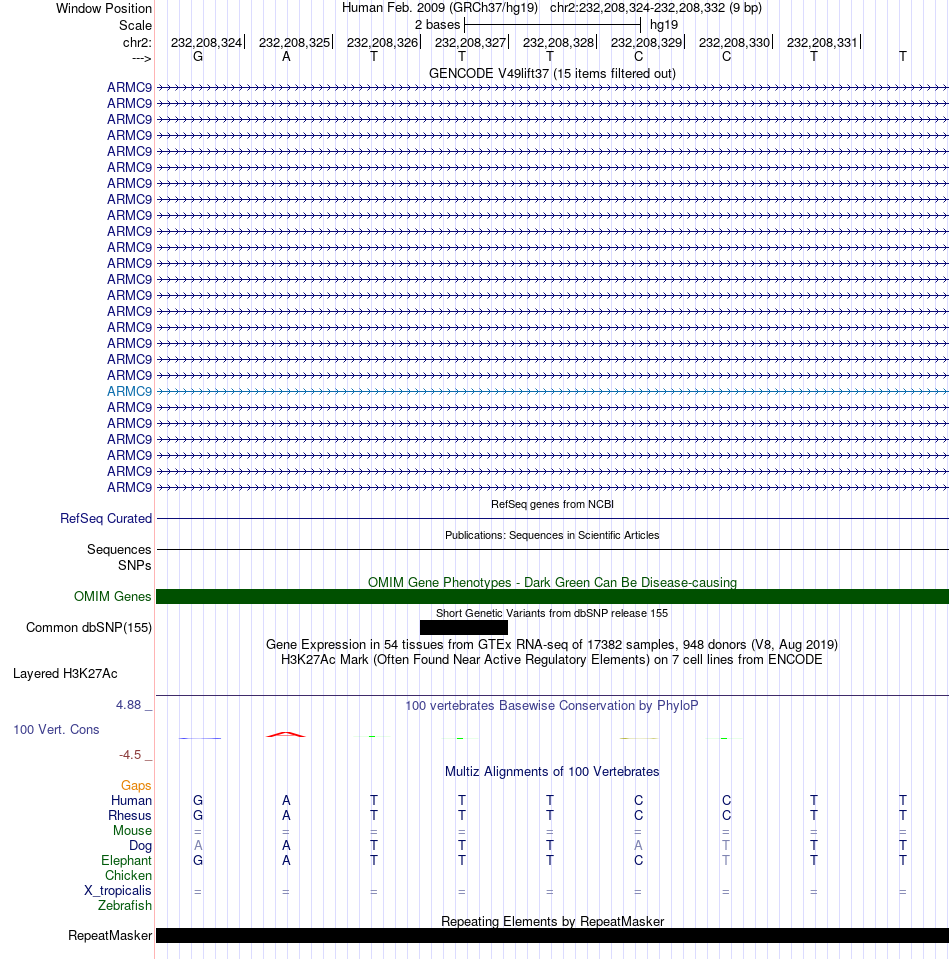This screenshot has width=950, height=959.
Task: Click the SNPs publications track label
Action: pyautogui.click(x=135, y=566)
